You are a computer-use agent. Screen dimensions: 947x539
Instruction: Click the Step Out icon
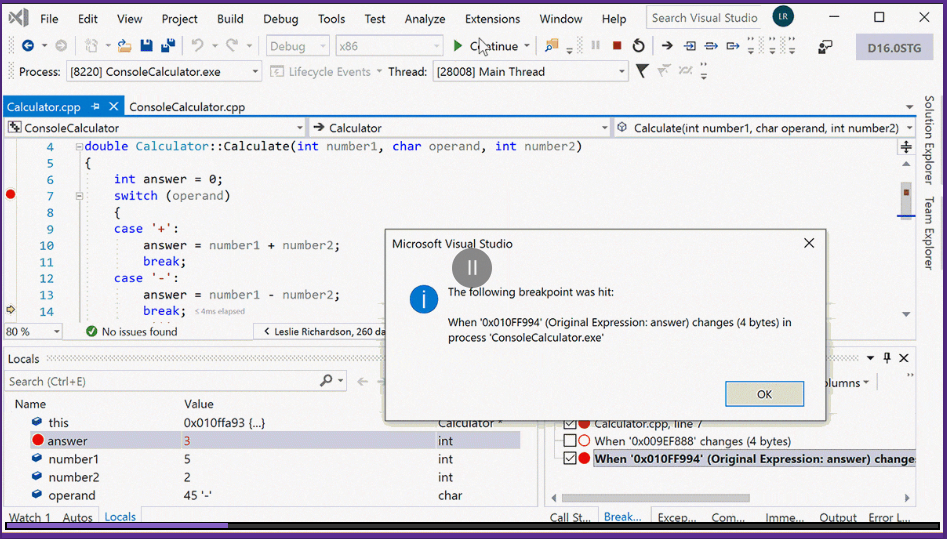733,46
